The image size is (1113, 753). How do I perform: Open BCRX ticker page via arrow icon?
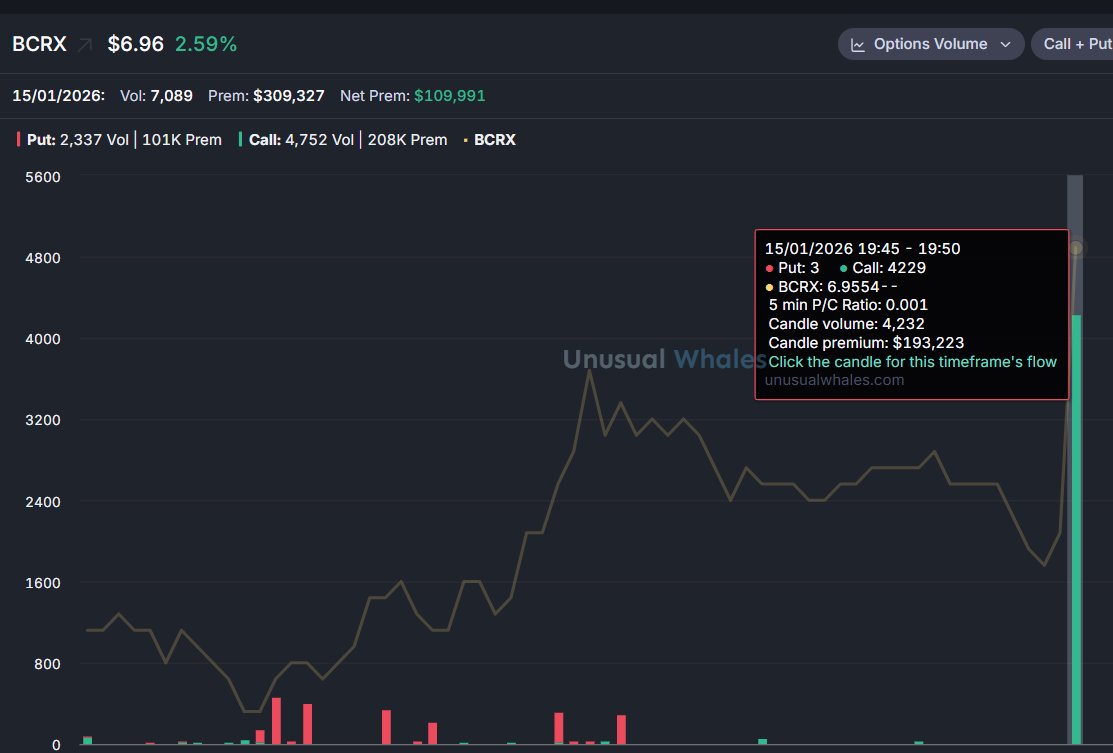click(85, 45)
